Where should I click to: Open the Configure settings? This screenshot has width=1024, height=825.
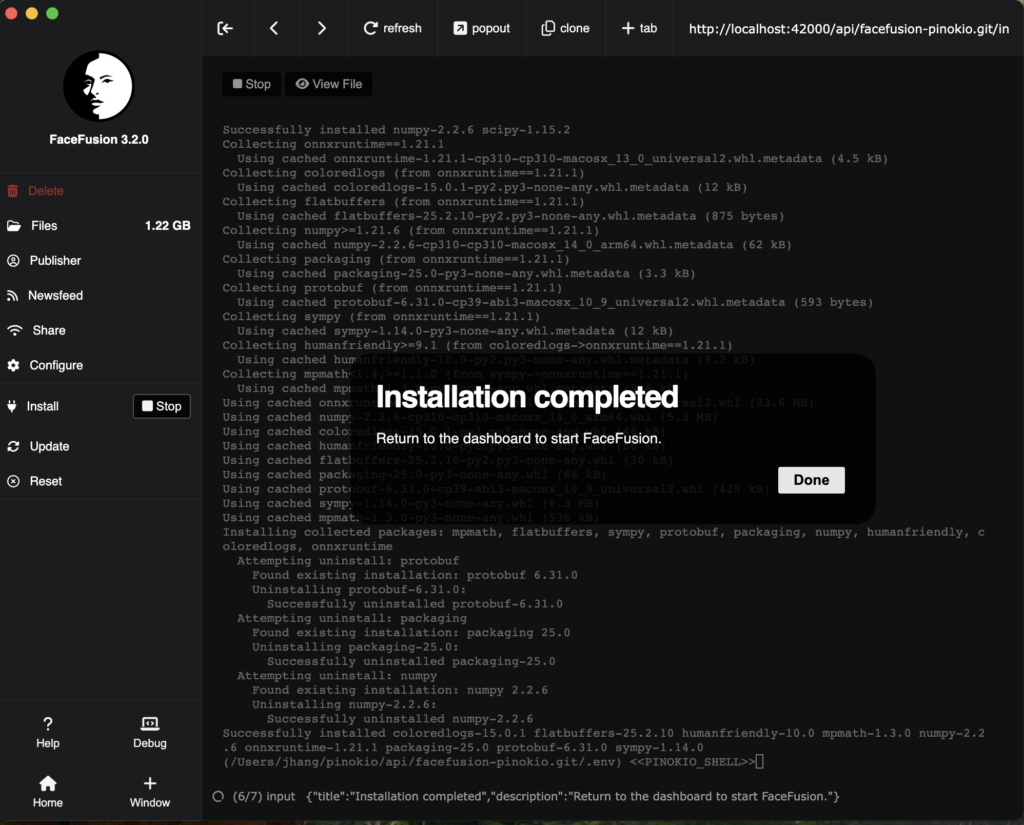[x=56, y=365]
